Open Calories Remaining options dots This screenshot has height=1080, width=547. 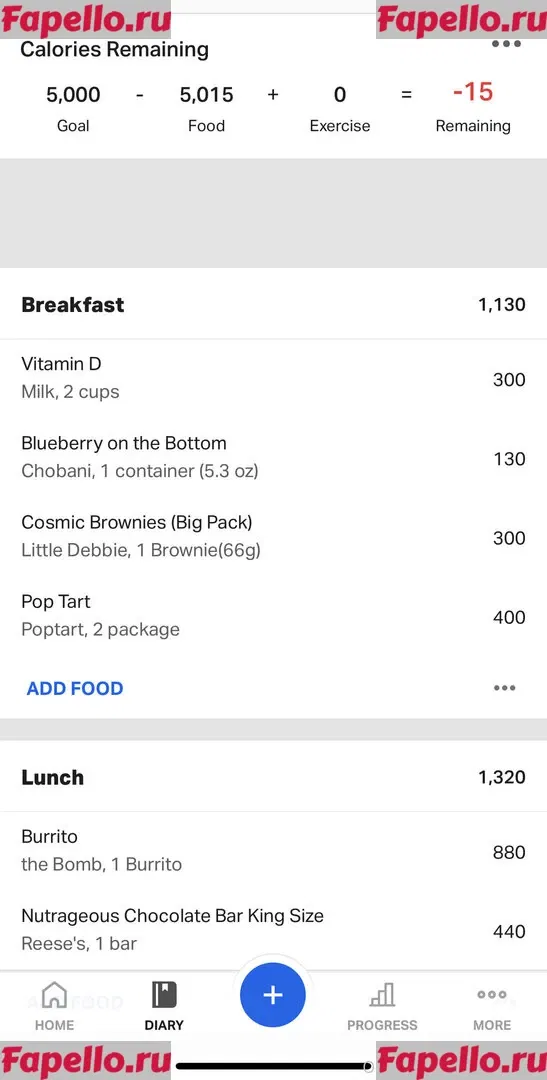tap(506, 43)
